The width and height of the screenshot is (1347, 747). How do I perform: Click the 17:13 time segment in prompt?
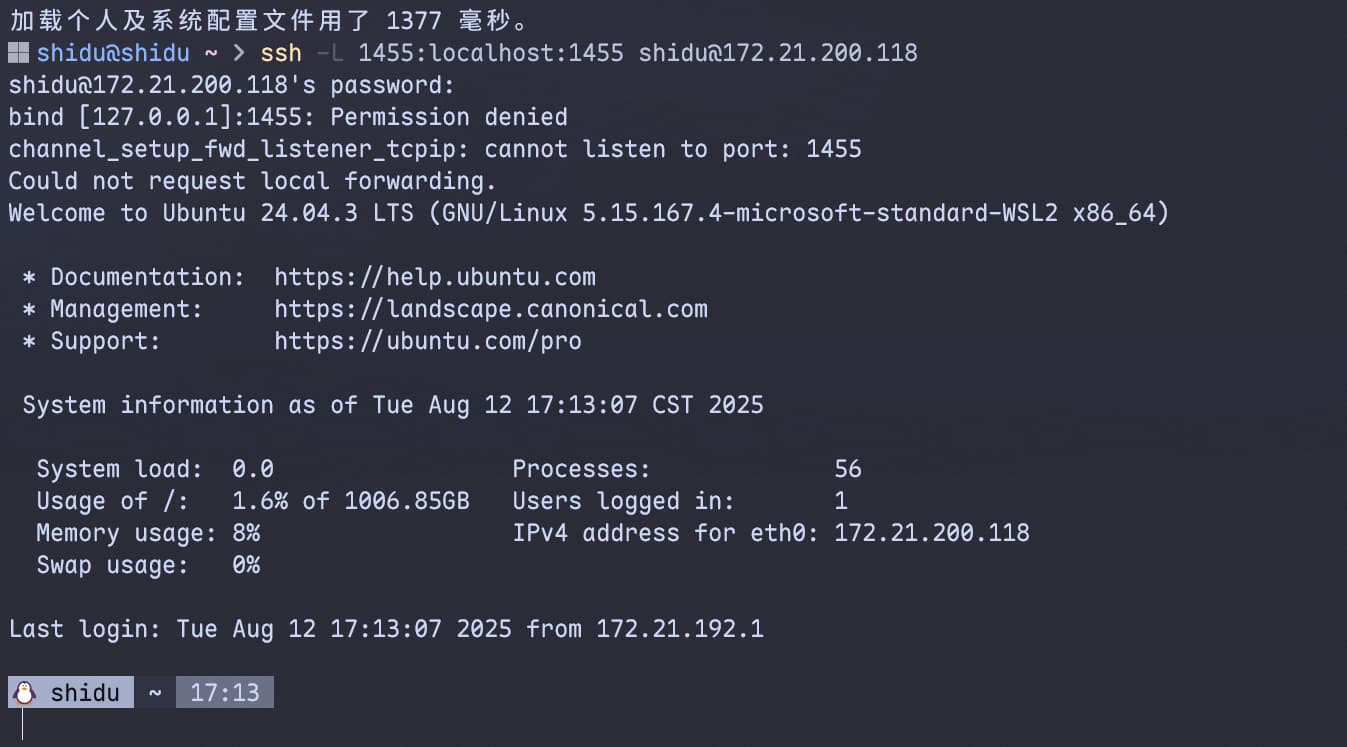pyautogui.click(x=225, y=692)
